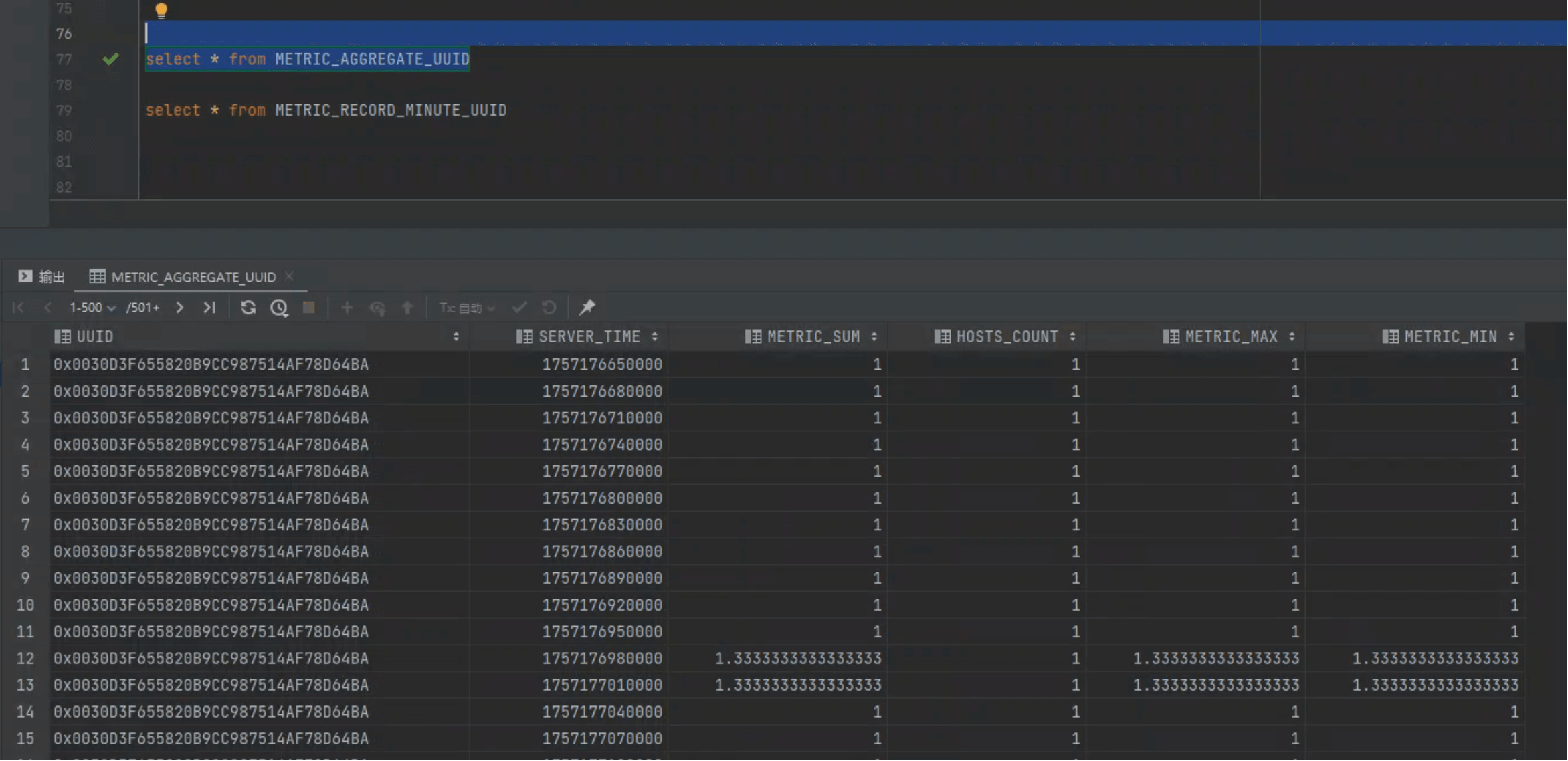Click the clock auto-refresh icon
The width and height of the screenshot is (1568, 761).
tap(279, 308)
